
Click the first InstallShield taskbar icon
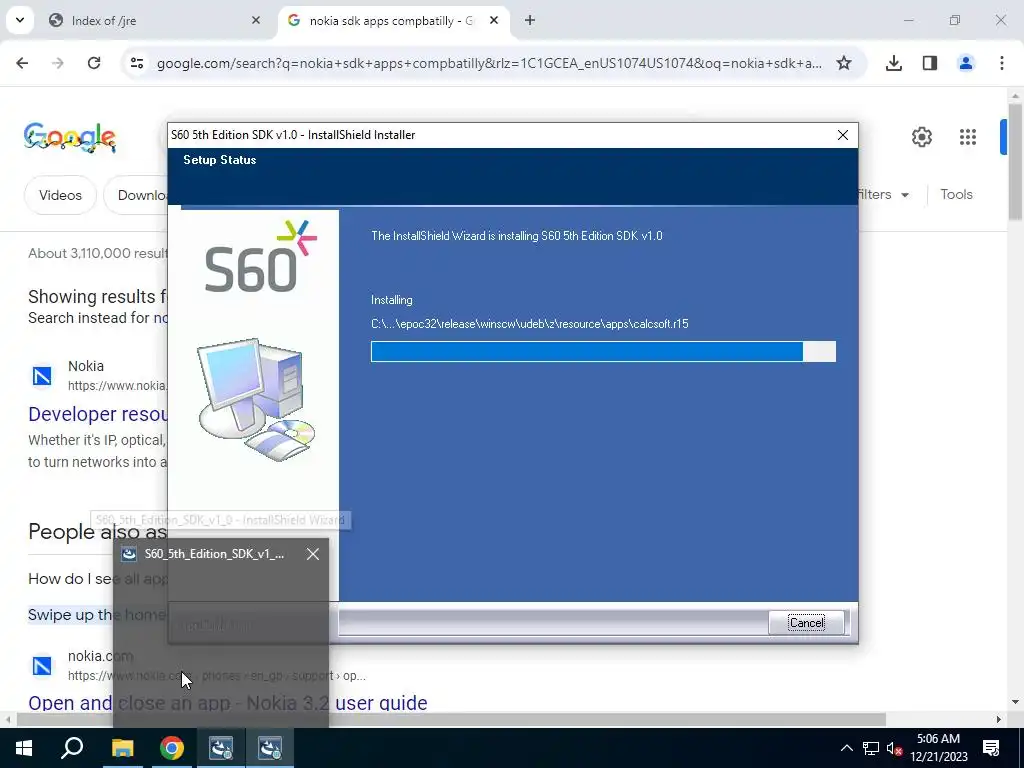point(221,748)
